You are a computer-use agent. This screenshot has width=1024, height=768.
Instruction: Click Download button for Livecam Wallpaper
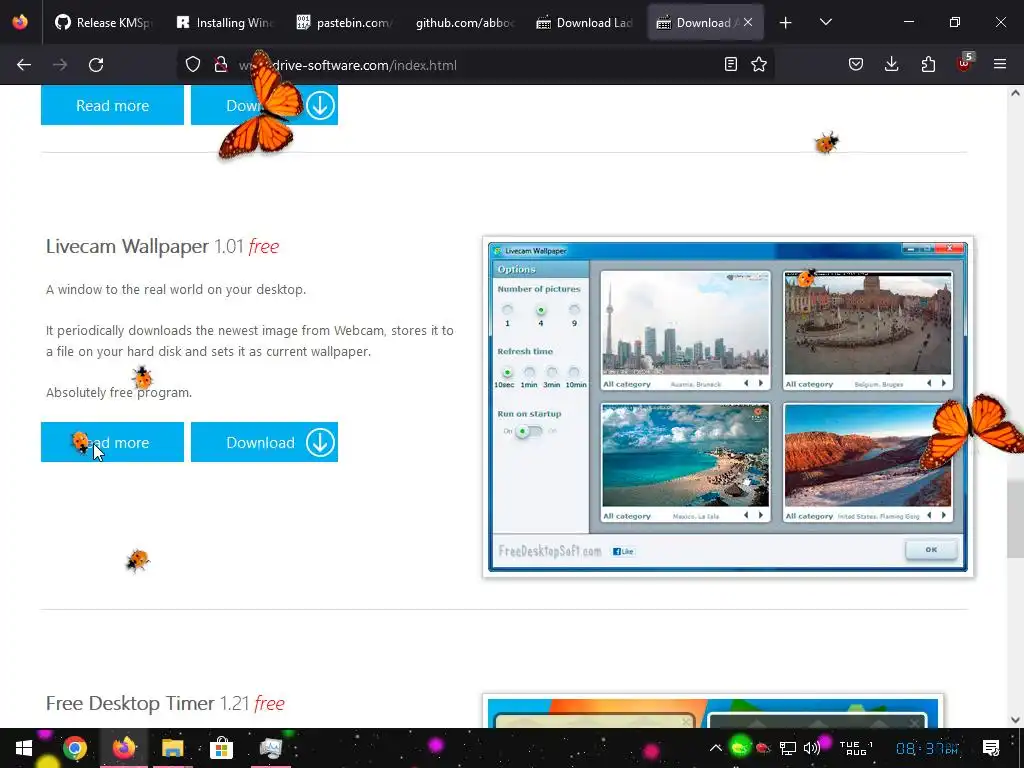(264, 442)
